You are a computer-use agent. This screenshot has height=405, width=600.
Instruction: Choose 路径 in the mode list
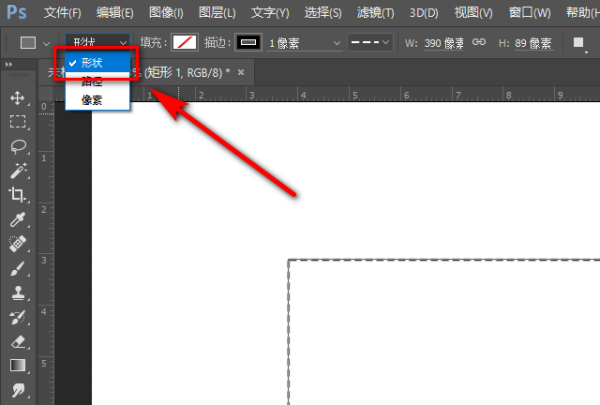pos(98,81)
